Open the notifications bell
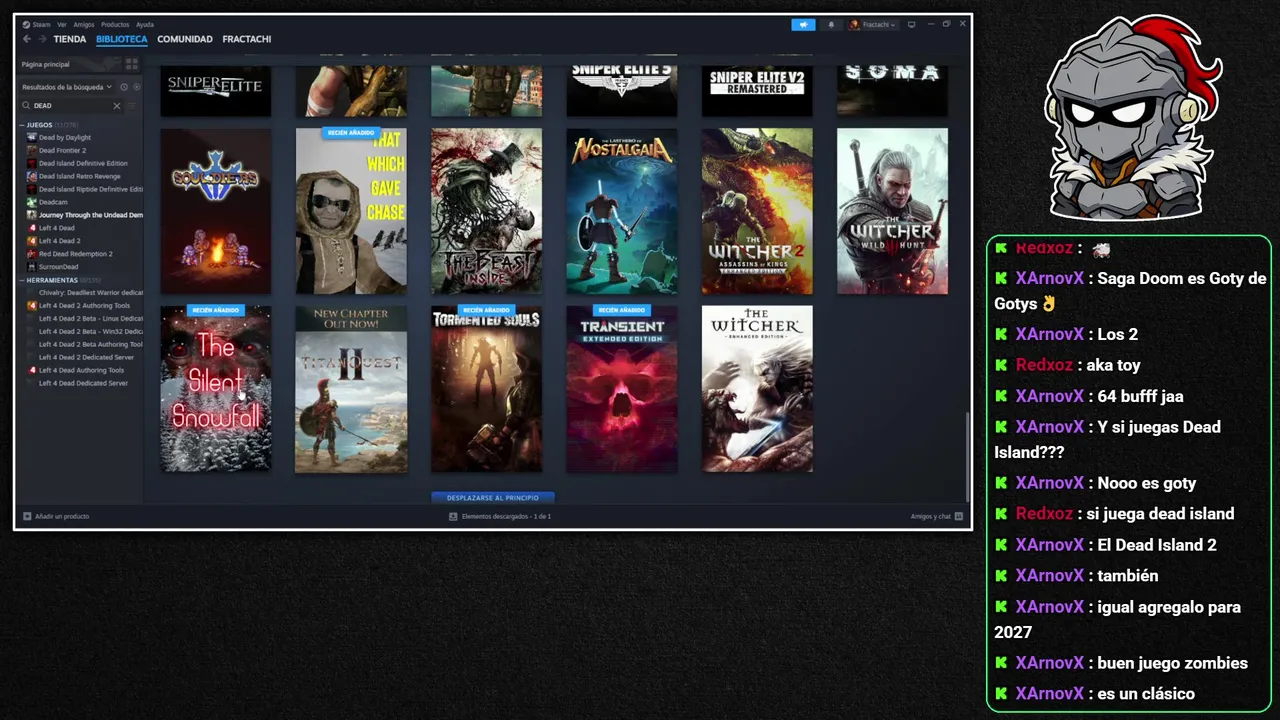 click(x=831, y=24)
